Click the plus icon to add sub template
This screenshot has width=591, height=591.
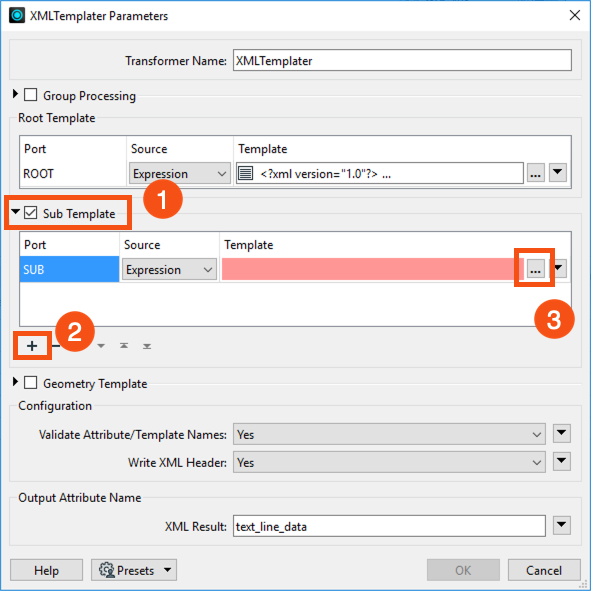pos(32,346)
